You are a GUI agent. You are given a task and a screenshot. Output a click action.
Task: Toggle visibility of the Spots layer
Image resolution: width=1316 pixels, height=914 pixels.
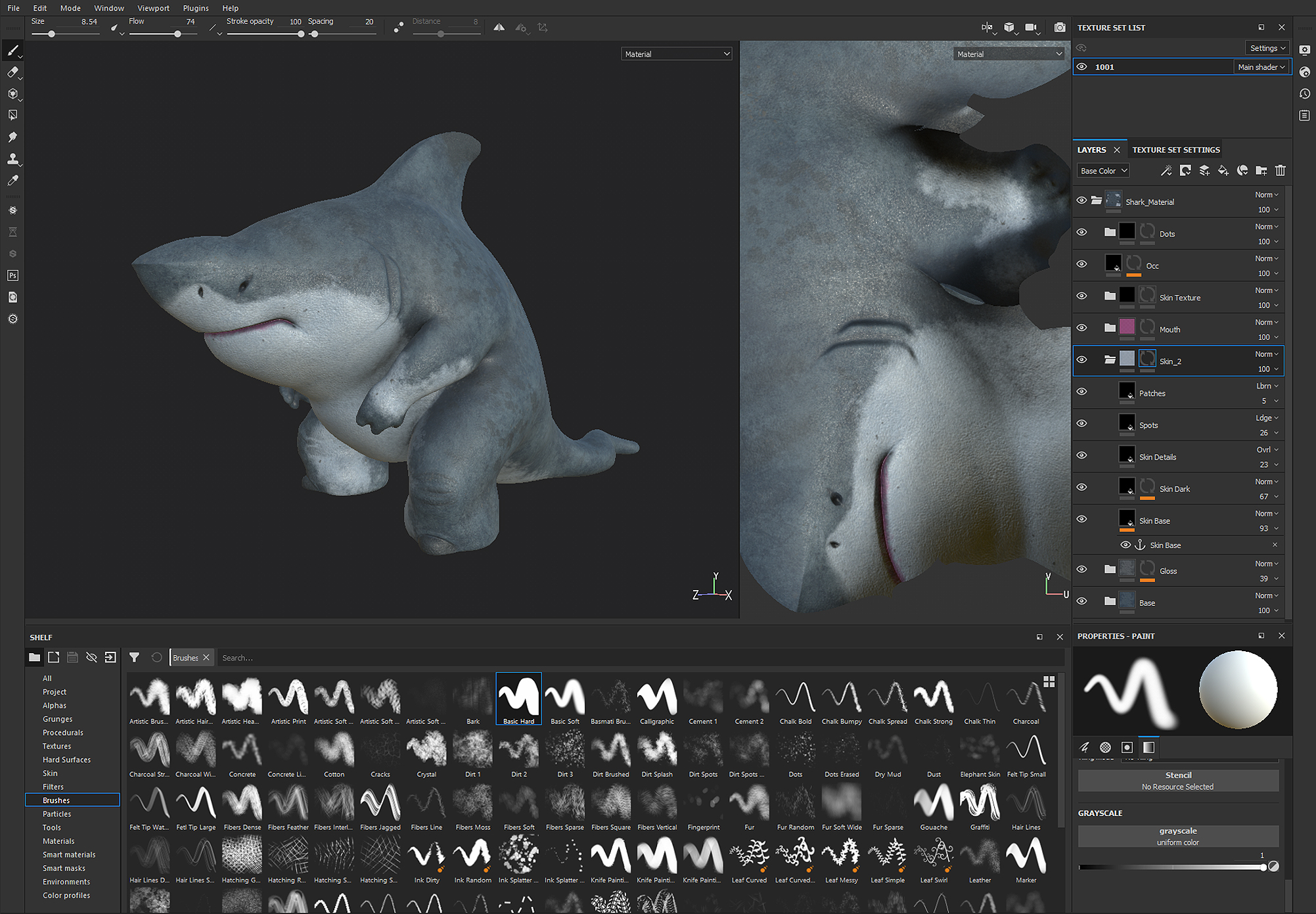point(1081,424)
